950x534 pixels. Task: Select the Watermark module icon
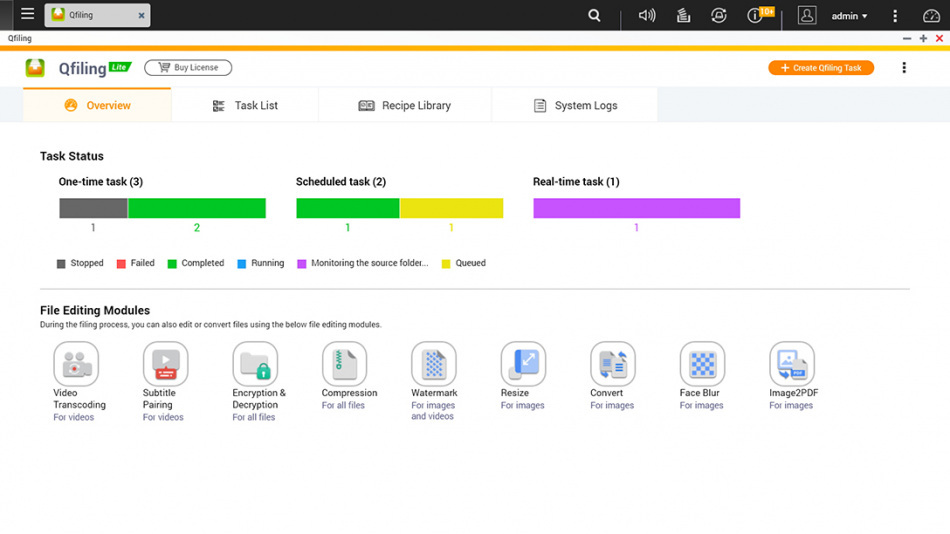pos(434,363)
